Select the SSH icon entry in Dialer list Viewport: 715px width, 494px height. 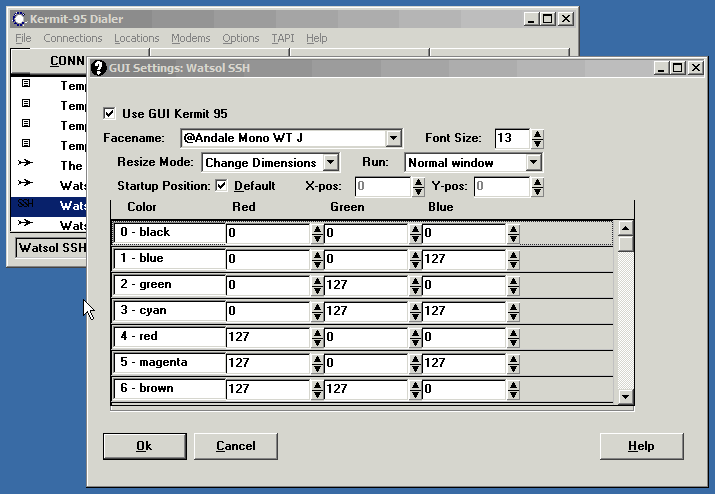pyautogui.click(x=26, y=203)
